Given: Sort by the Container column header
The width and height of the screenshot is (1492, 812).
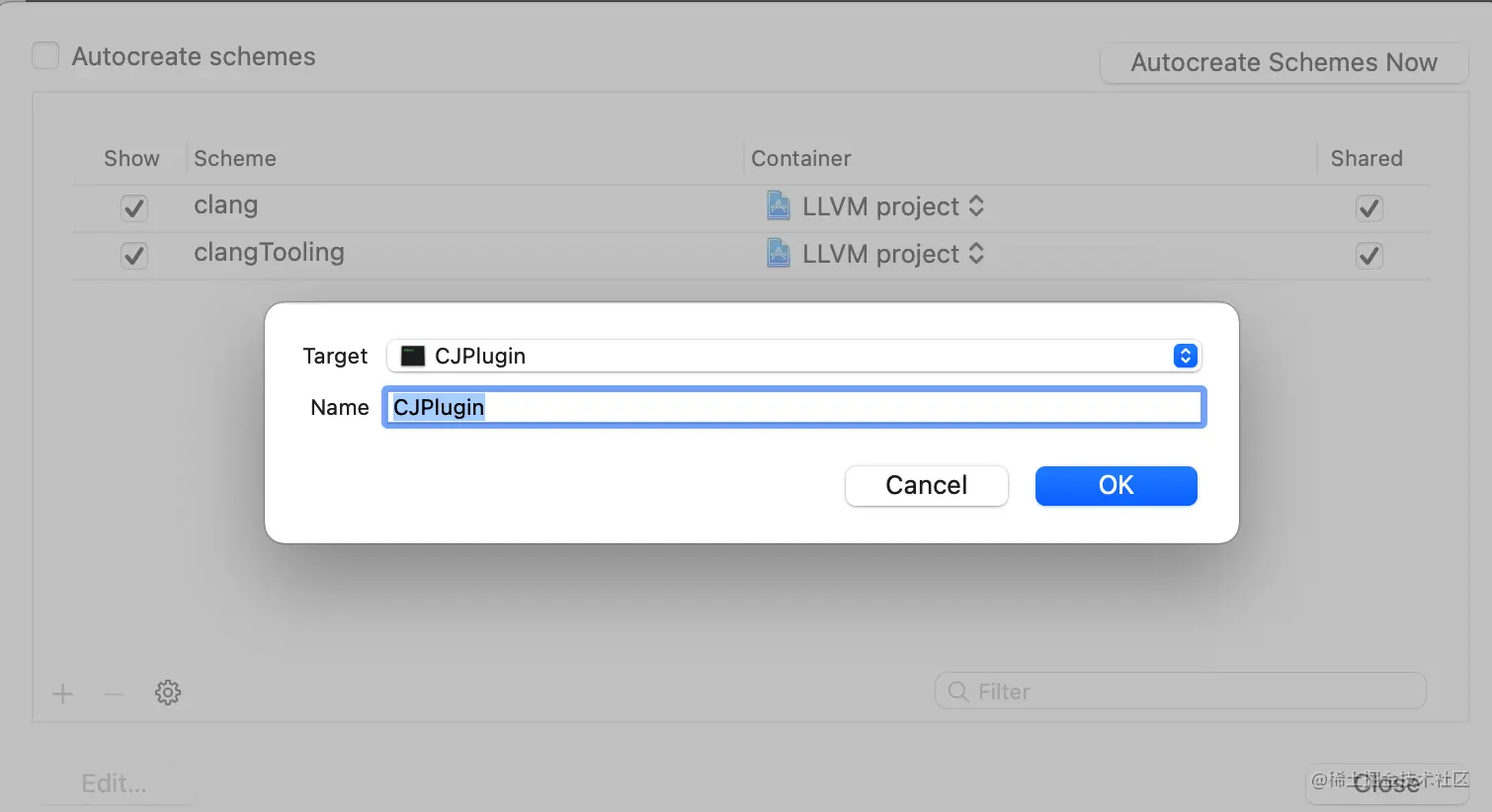Looking at the screenshot, I should click(x=801, y=158).
